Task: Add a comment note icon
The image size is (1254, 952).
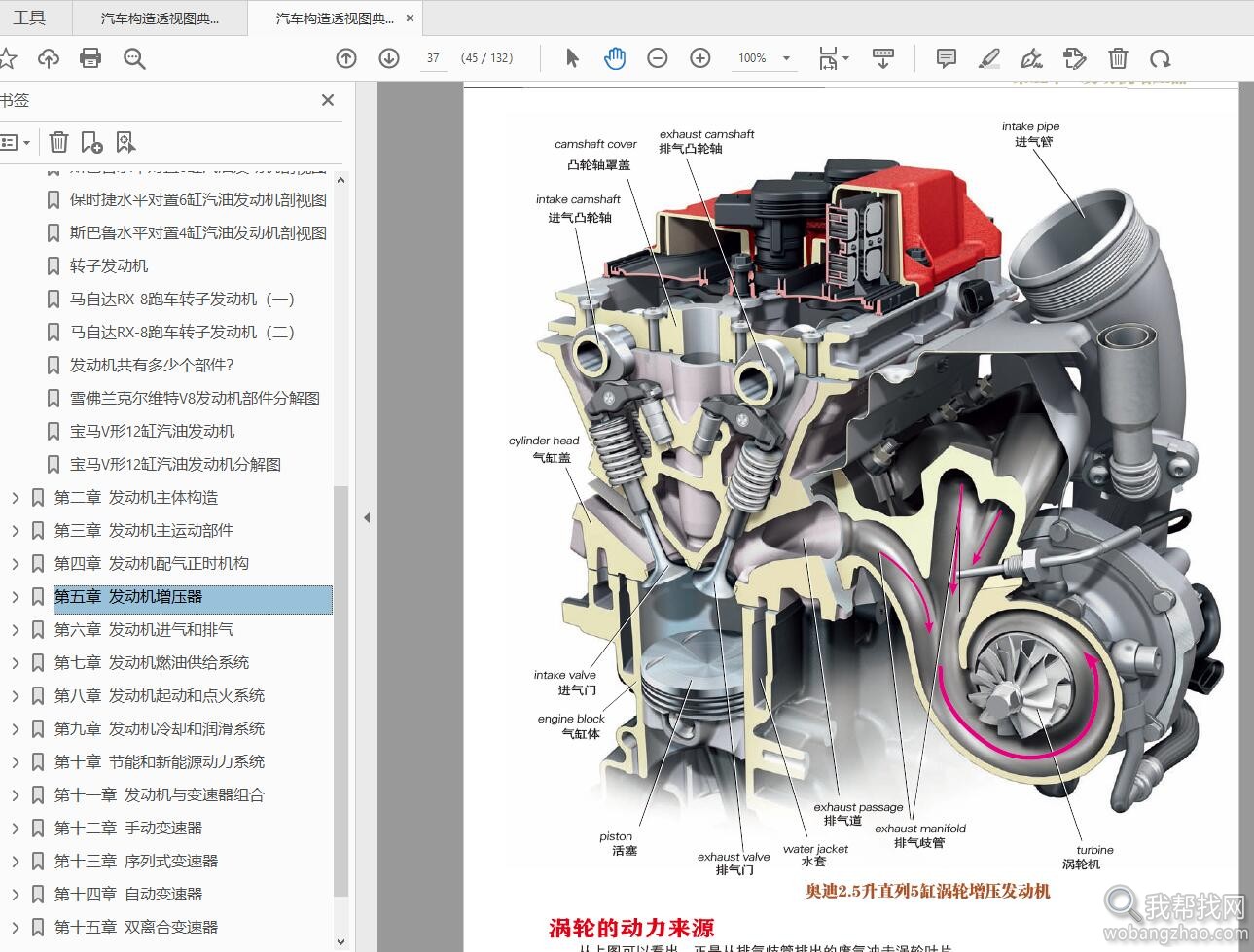Action: (x=946, y=58)
